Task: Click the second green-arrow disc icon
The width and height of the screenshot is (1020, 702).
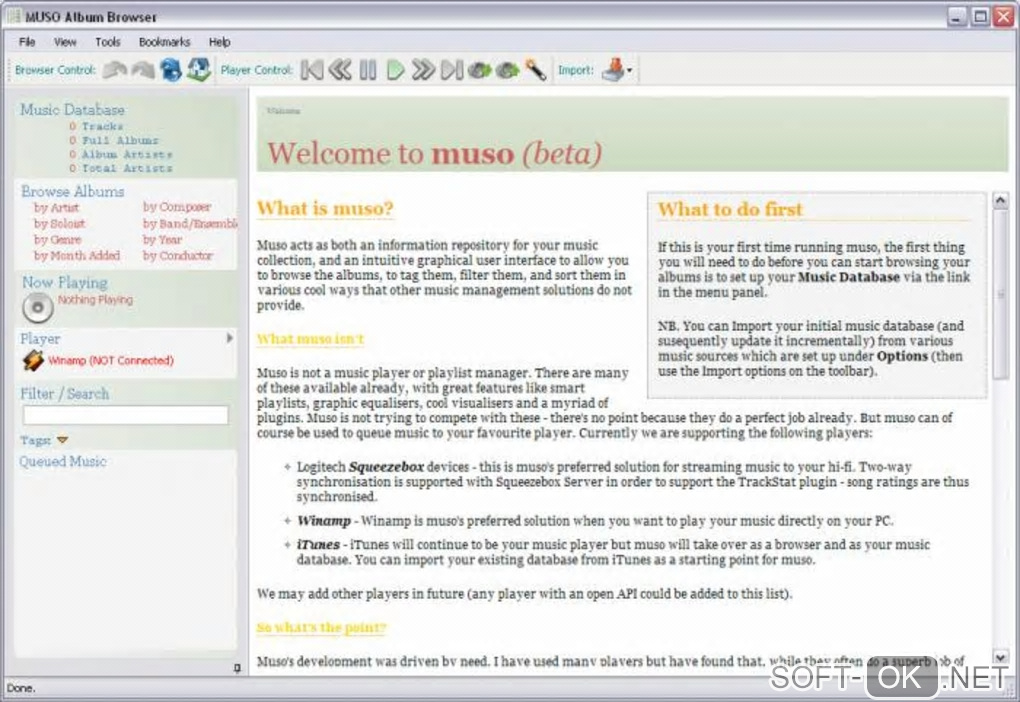Action: [507, 70]
